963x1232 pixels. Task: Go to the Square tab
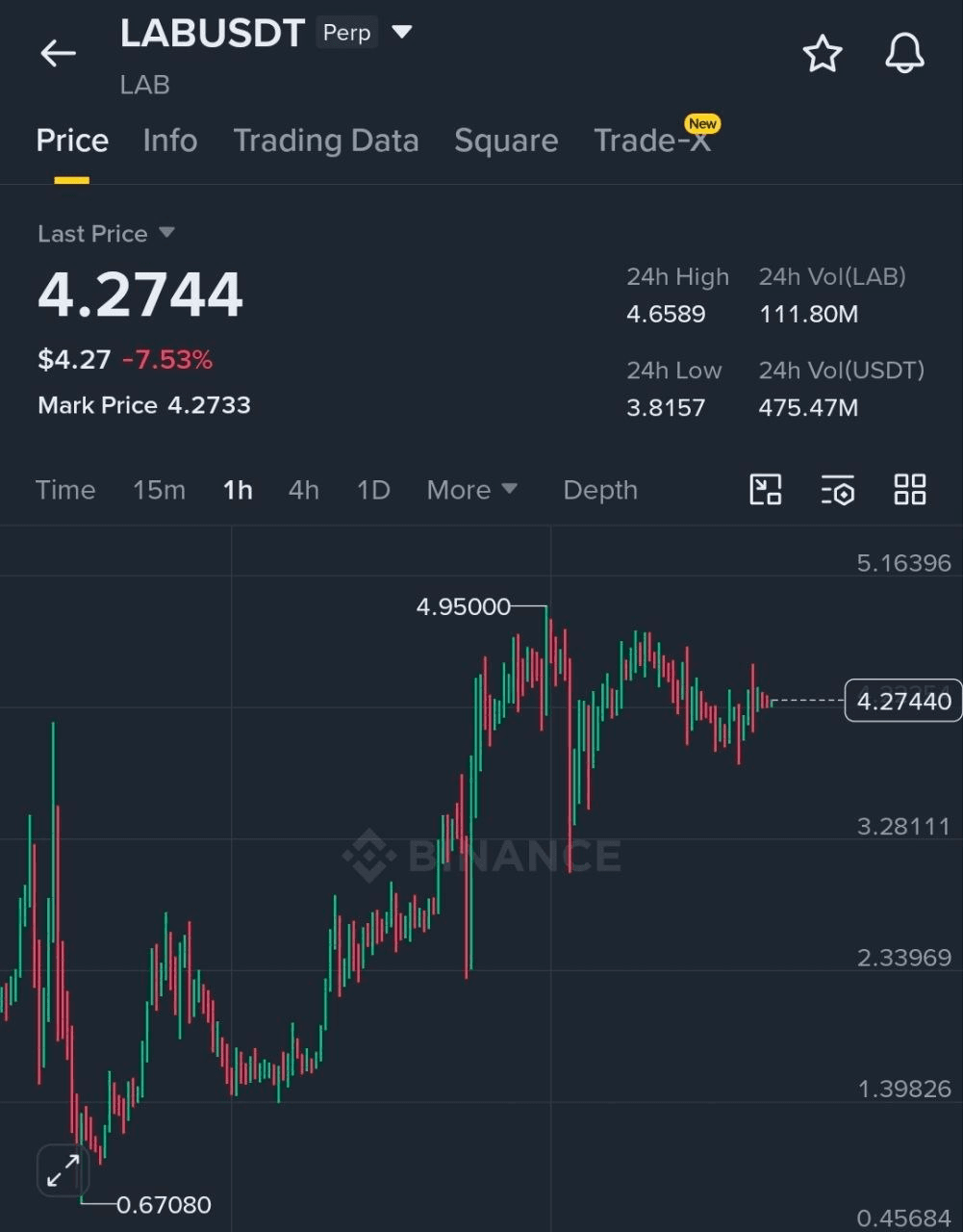tap(506, 141)
